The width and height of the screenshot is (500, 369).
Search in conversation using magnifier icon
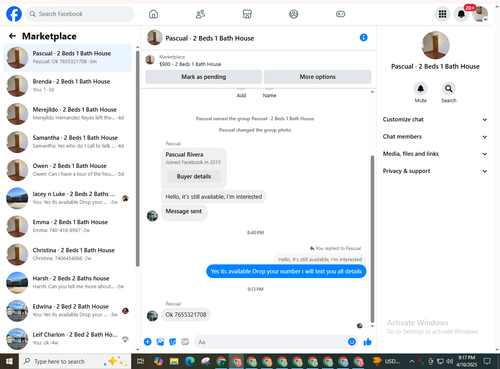pos(449,89)
